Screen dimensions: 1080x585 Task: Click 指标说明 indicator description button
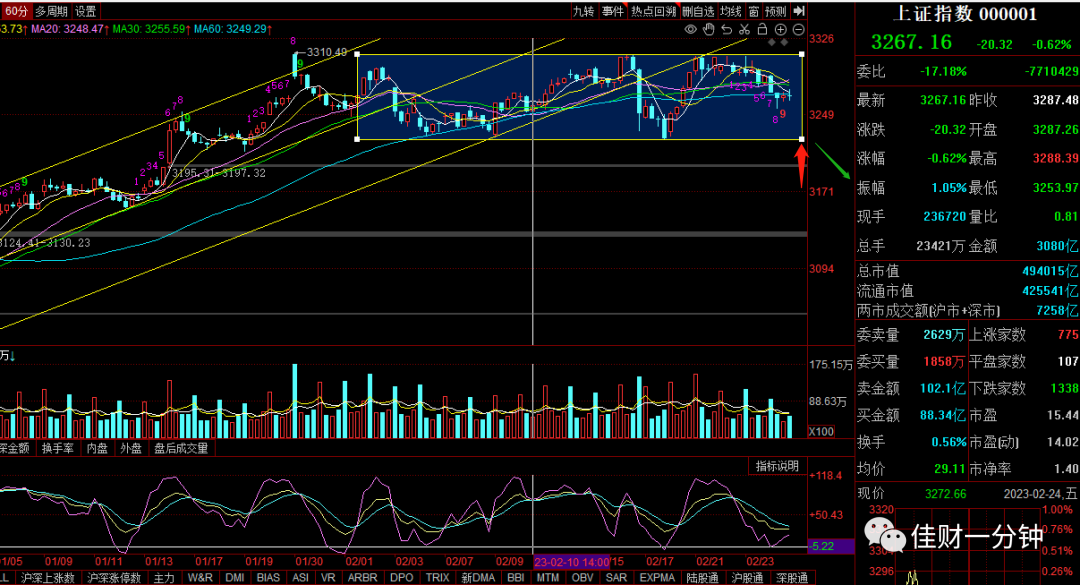(777, 466)
